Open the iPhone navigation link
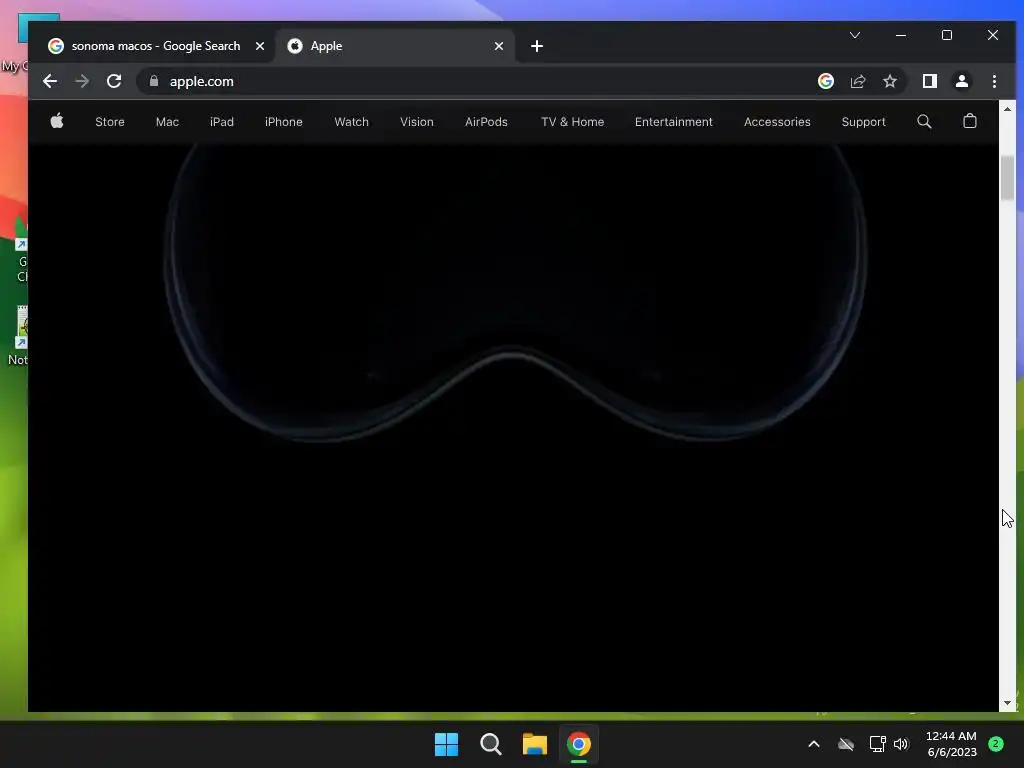The image size is (1024, 768). click(x=283, y=121)
